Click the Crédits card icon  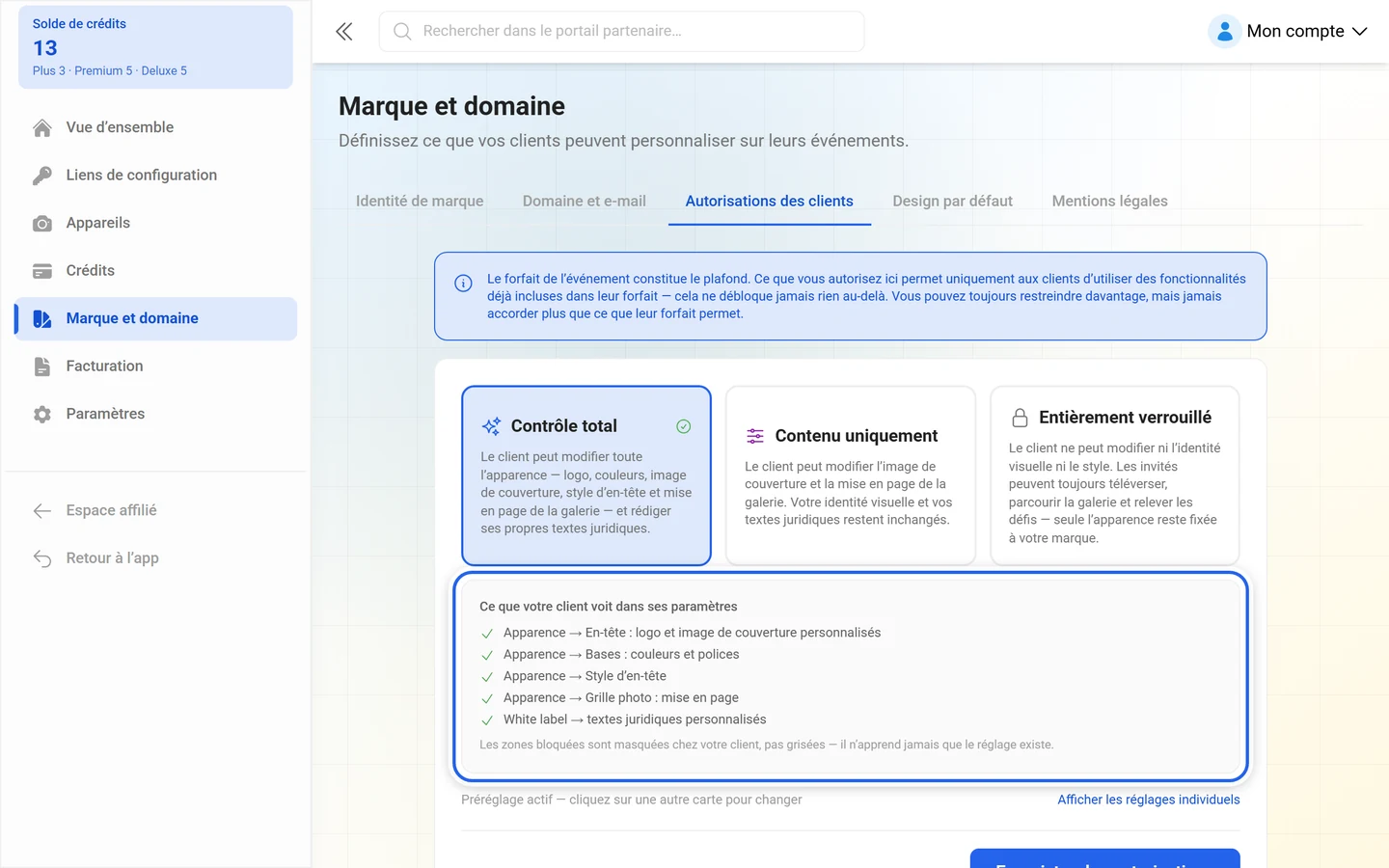click(x=42, y=271)
